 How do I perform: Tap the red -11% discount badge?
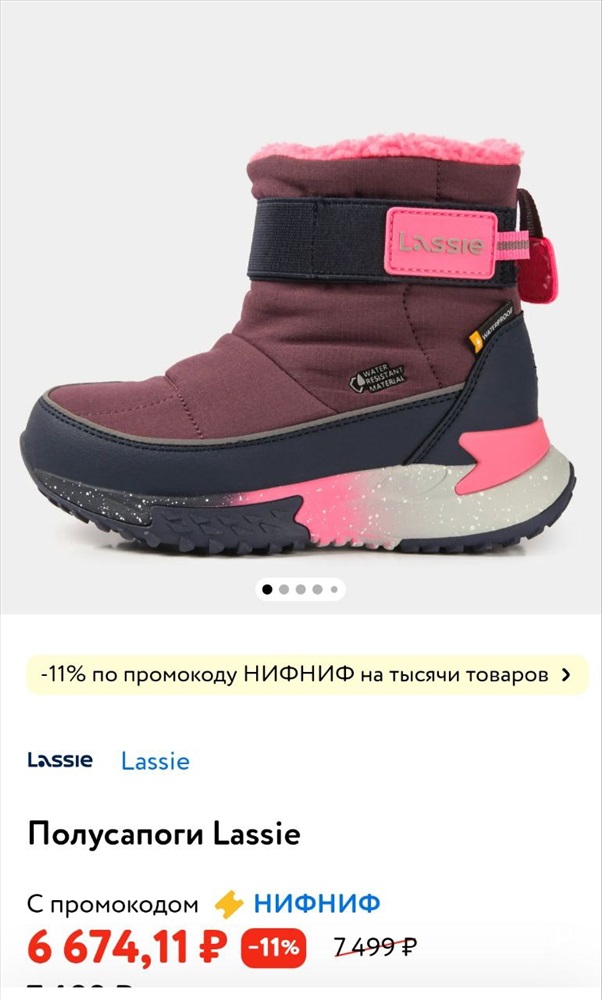[x=273, y=948]
